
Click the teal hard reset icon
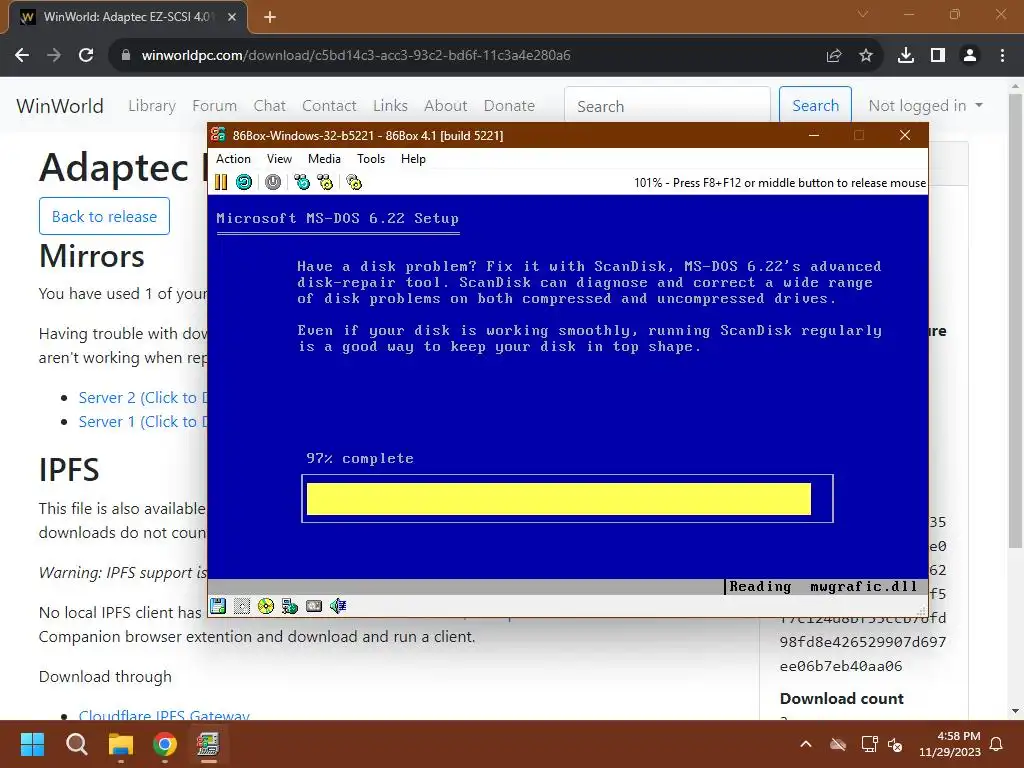244,182
